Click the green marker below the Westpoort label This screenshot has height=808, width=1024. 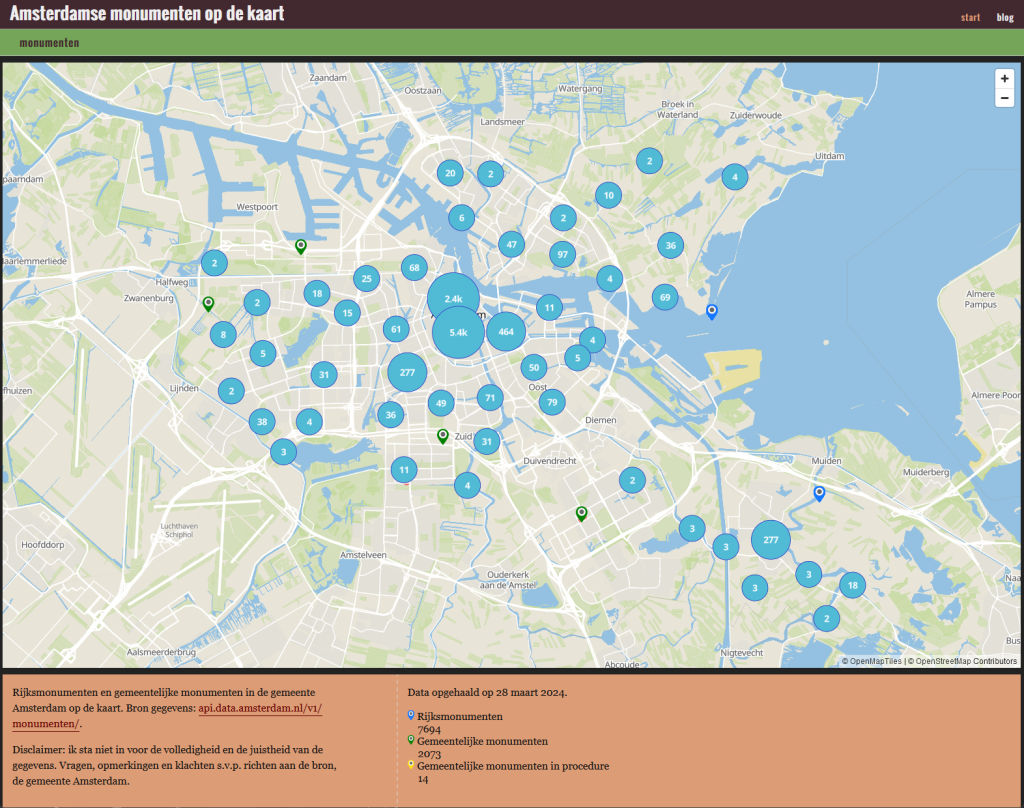(301, 247)
